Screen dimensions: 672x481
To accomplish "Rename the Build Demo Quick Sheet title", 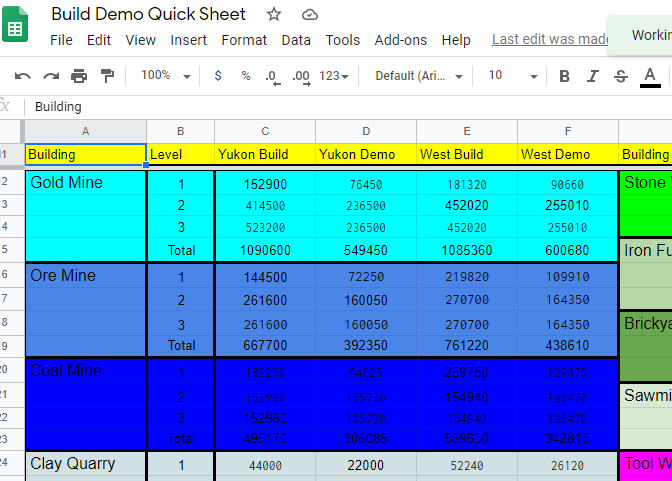I will [x=148, y=14].
